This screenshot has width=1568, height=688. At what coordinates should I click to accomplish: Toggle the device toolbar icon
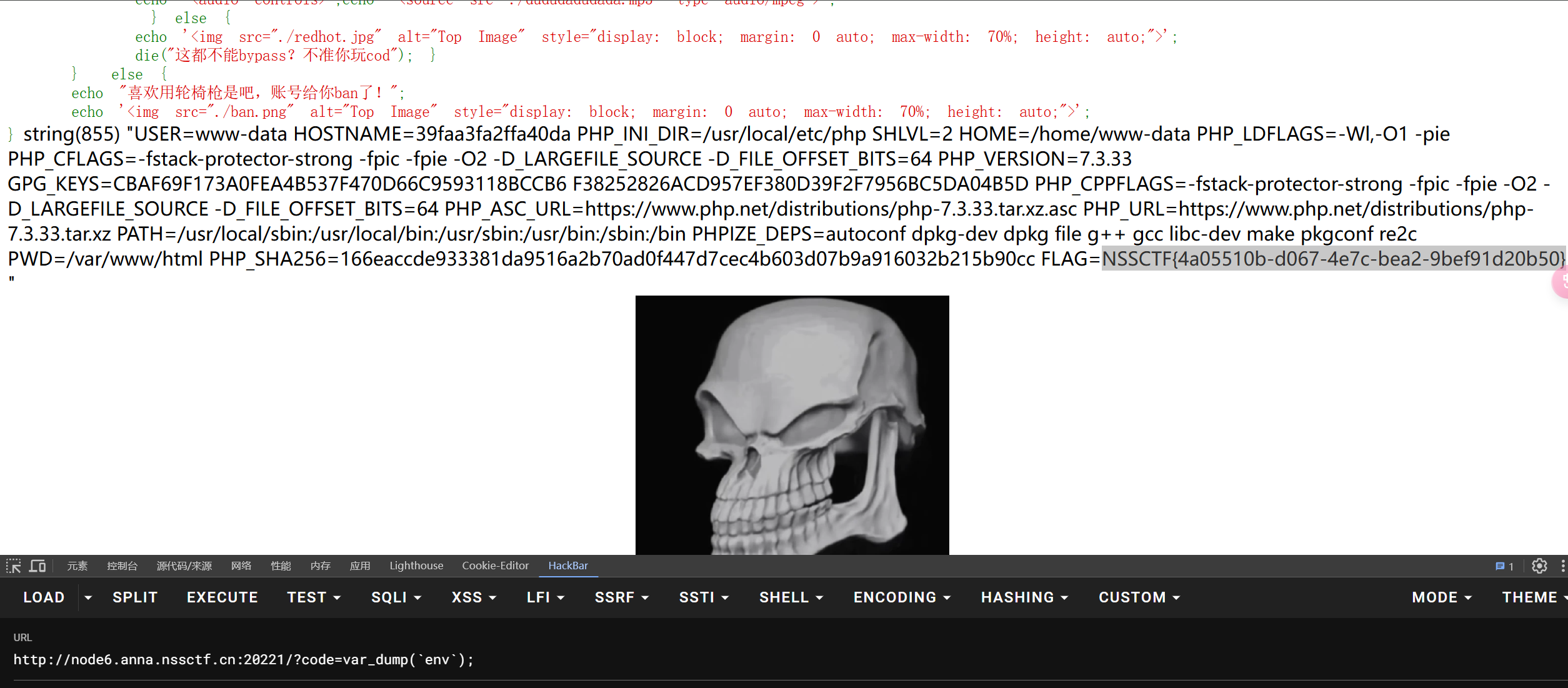37,566
